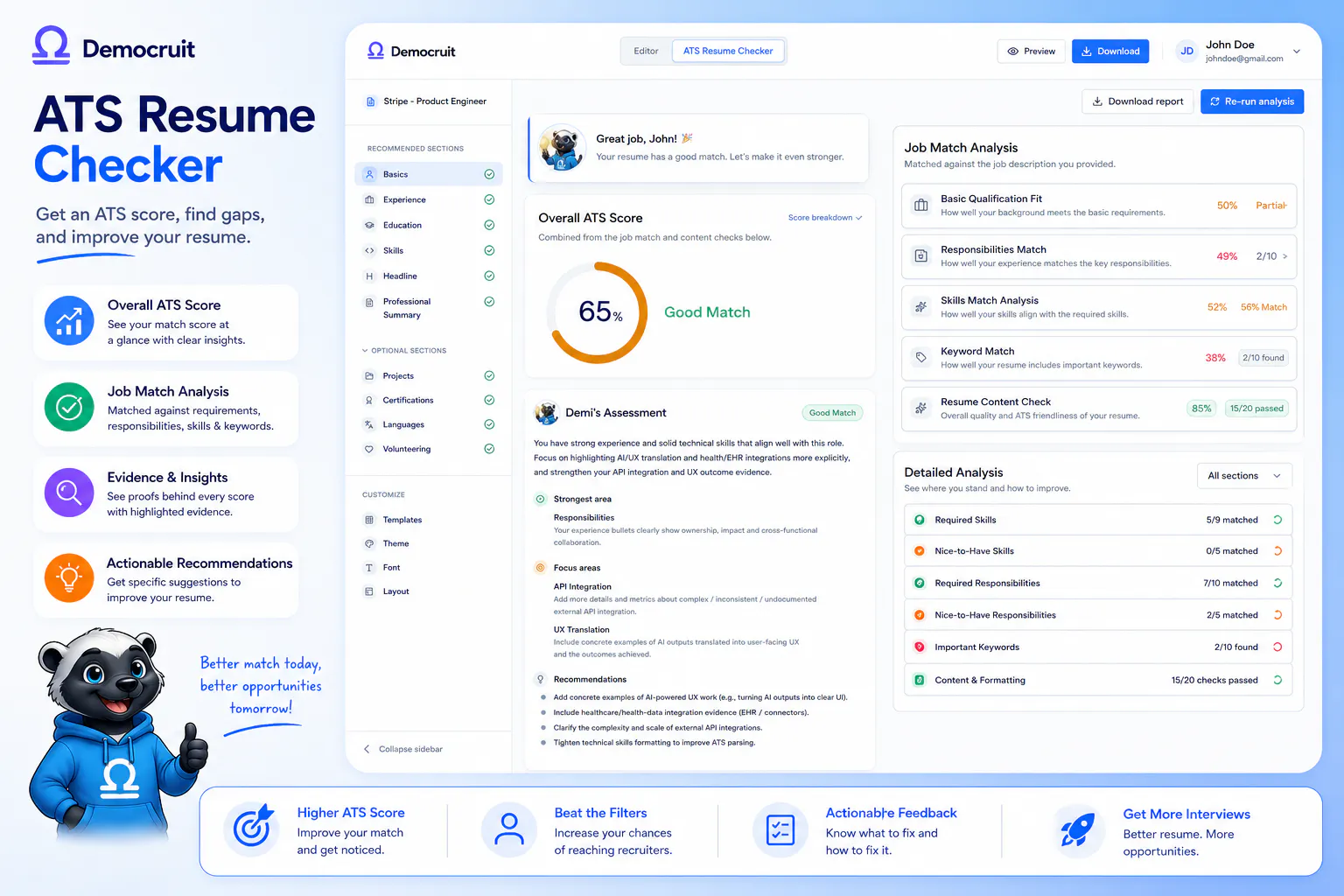1344x896 pixels.
Task: Expand the Score breakdown dropdown
Action: [825, 218]
